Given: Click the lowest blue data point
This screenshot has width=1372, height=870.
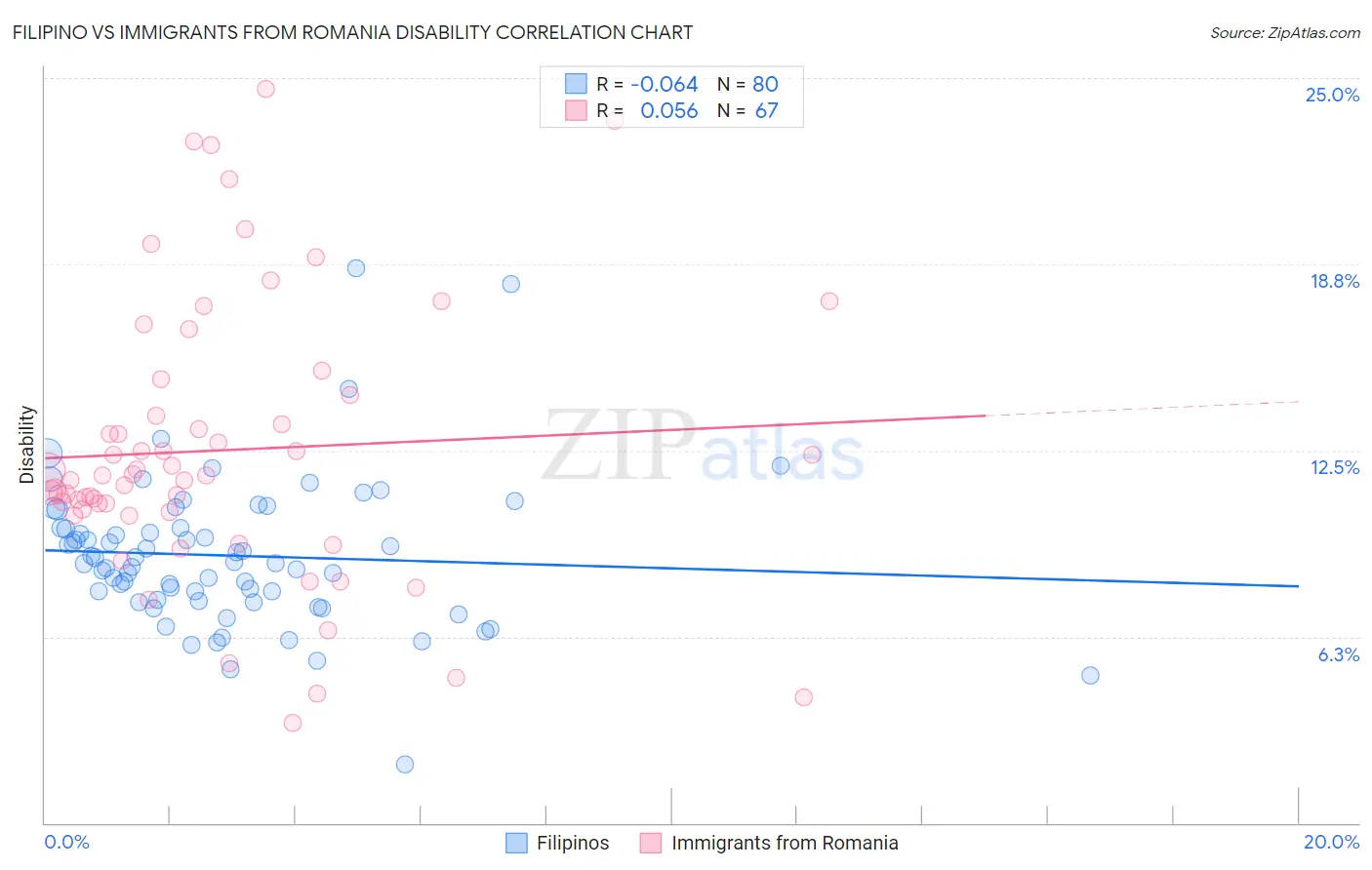Looking at the screenshot, I should [x=405, y=764].
